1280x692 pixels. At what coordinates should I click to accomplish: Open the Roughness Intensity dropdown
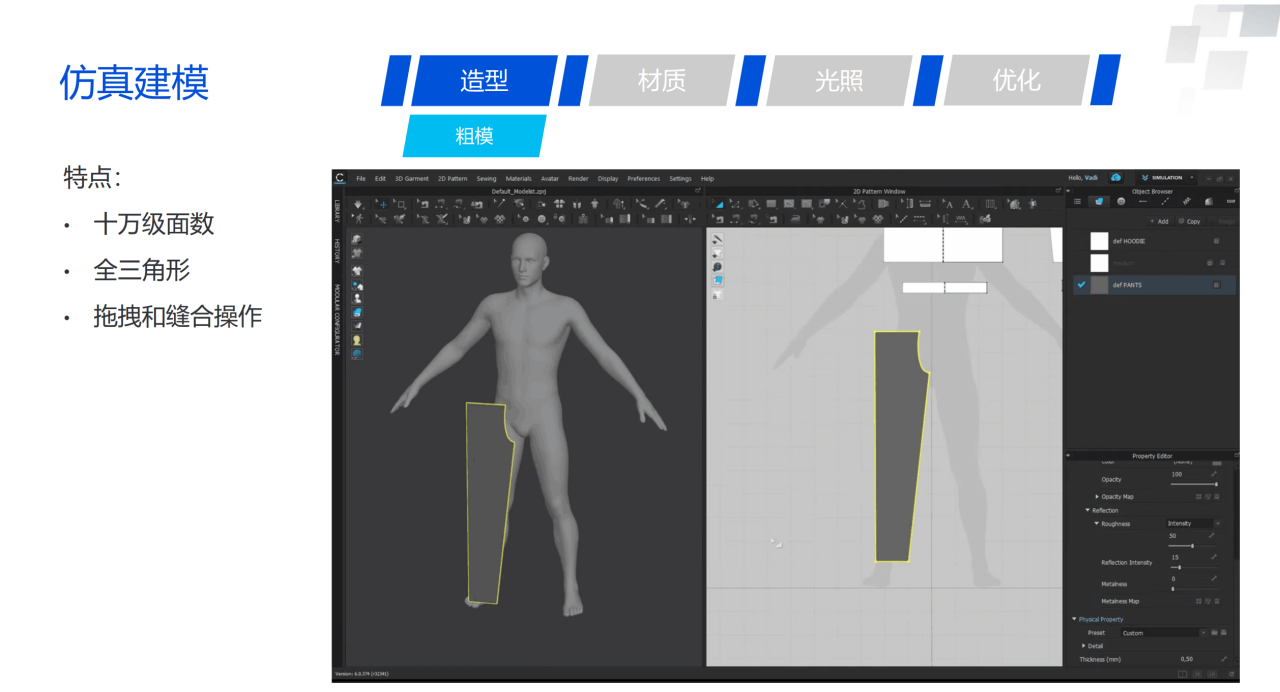coord(1194,523)
